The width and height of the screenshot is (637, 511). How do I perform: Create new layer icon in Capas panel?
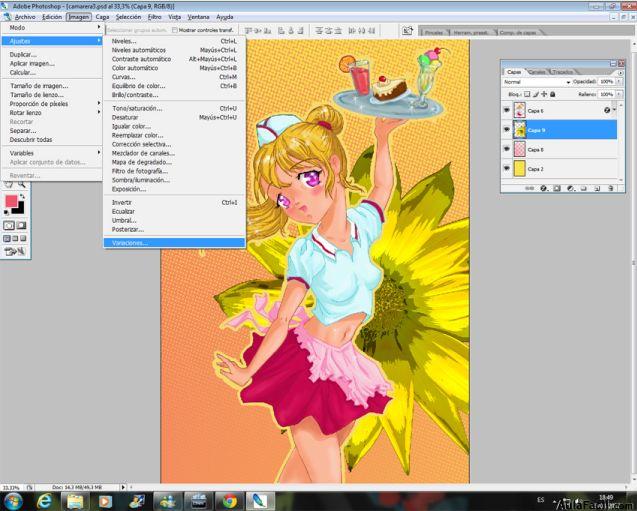[x=597, y=188]
